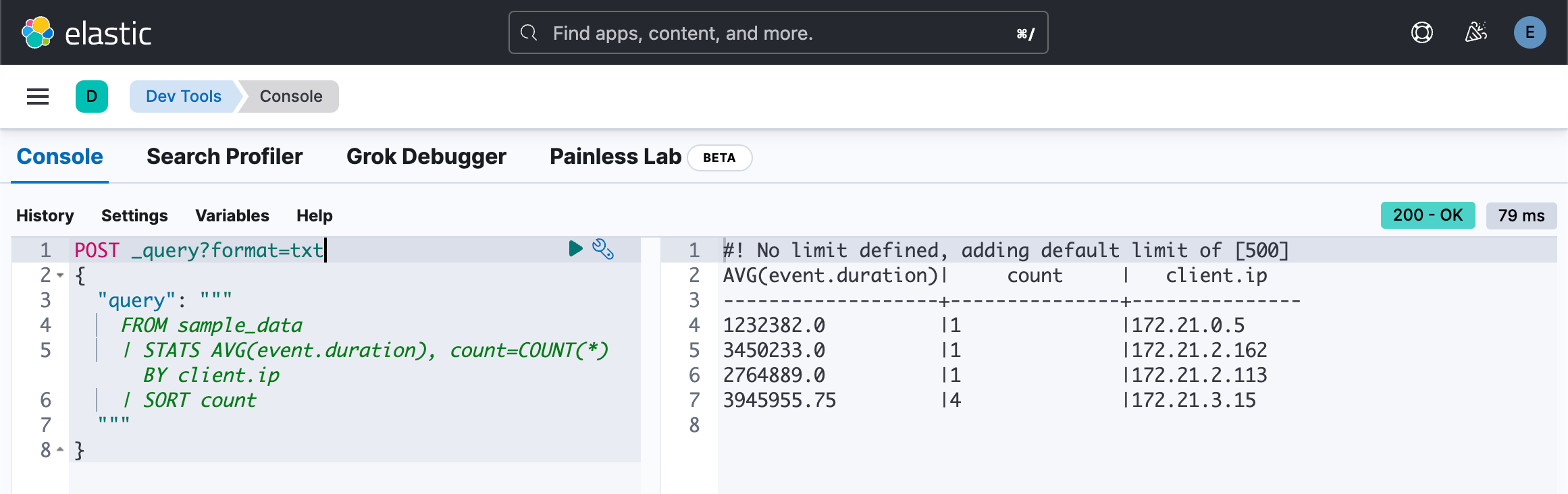Click the fold arrow on line 8
The image size is (1568, 494).
pyautogui.click(x=60, y=449)
